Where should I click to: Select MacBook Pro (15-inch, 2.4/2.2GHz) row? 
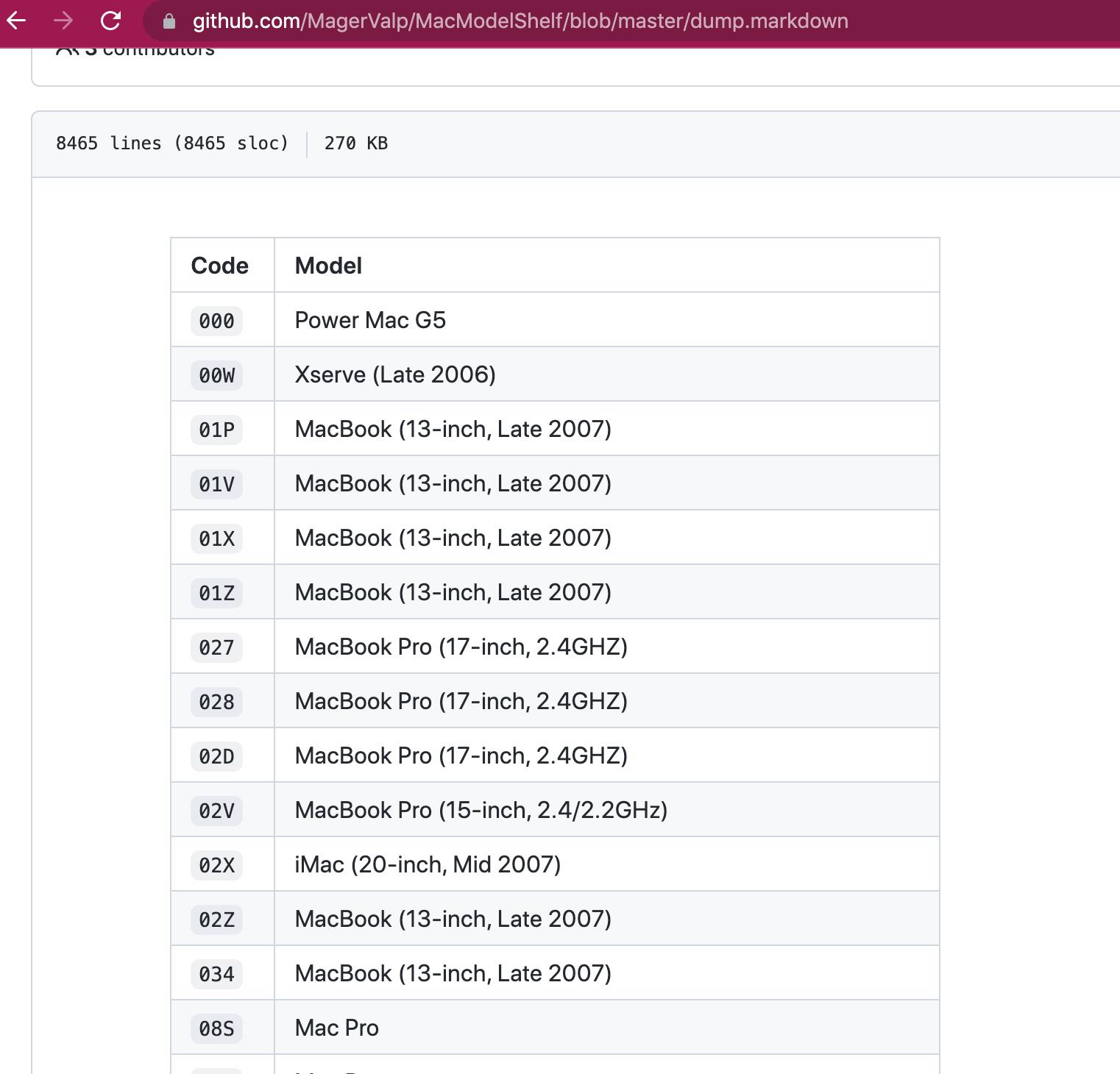[x=555, y=810]
